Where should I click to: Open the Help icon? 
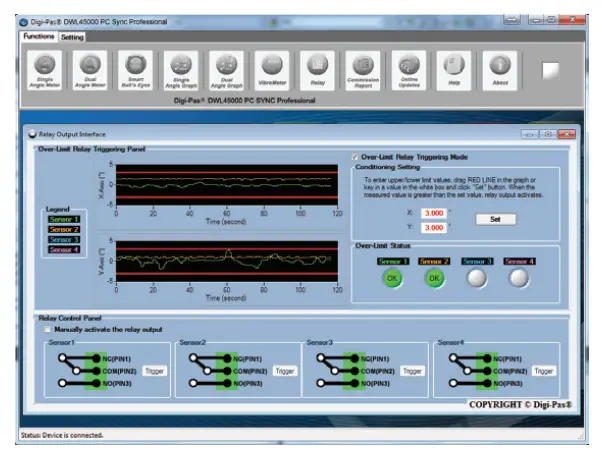(454, 71)
